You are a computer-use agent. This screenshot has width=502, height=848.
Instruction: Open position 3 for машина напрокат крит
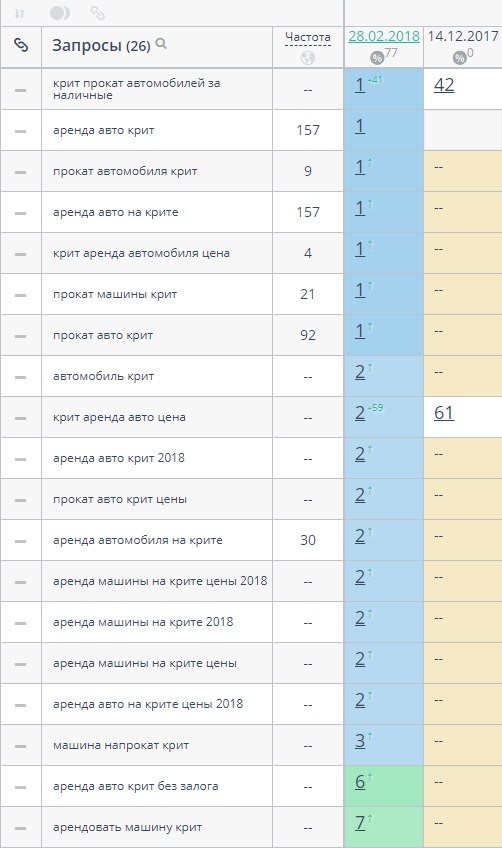tap(360, 740)
